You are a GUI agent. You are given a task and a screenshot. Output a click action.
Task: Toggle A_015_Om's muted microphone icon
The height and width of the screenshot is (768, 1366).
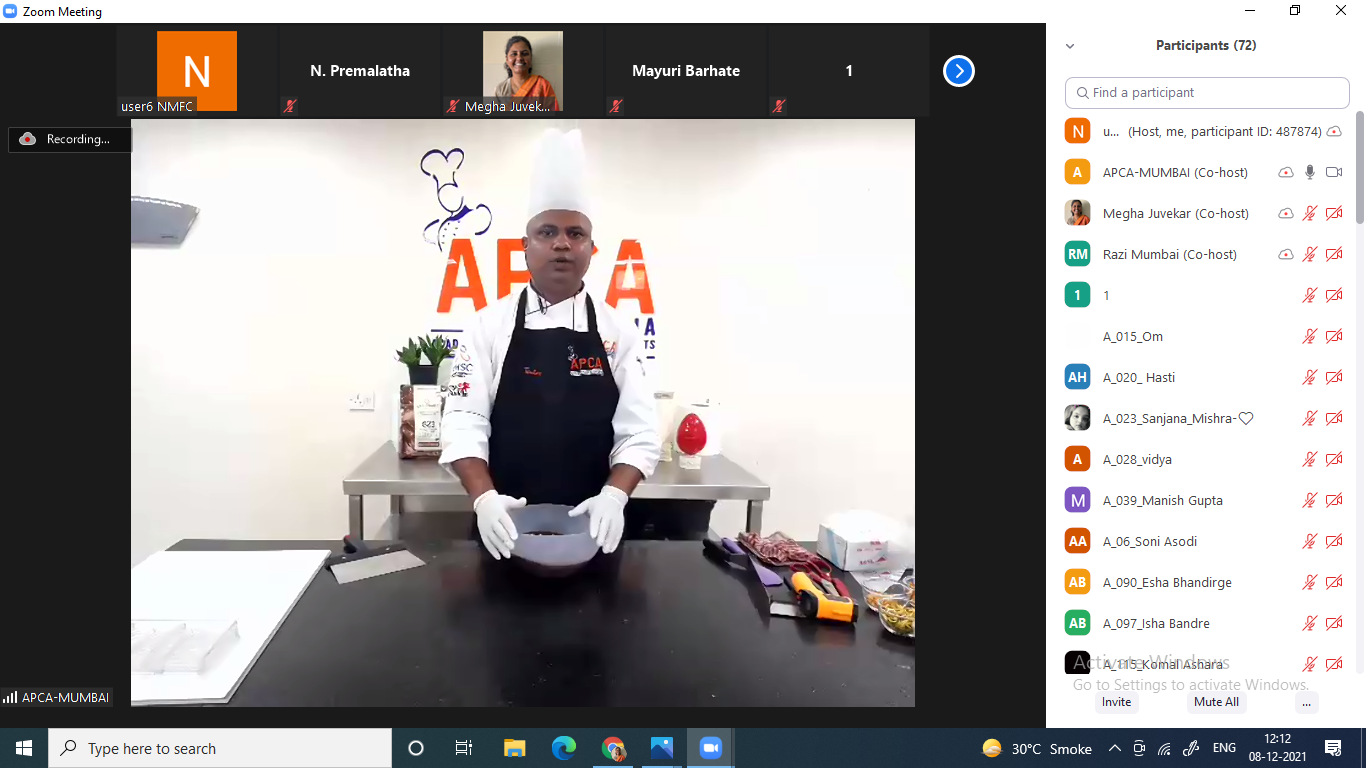coord(1310,336)
